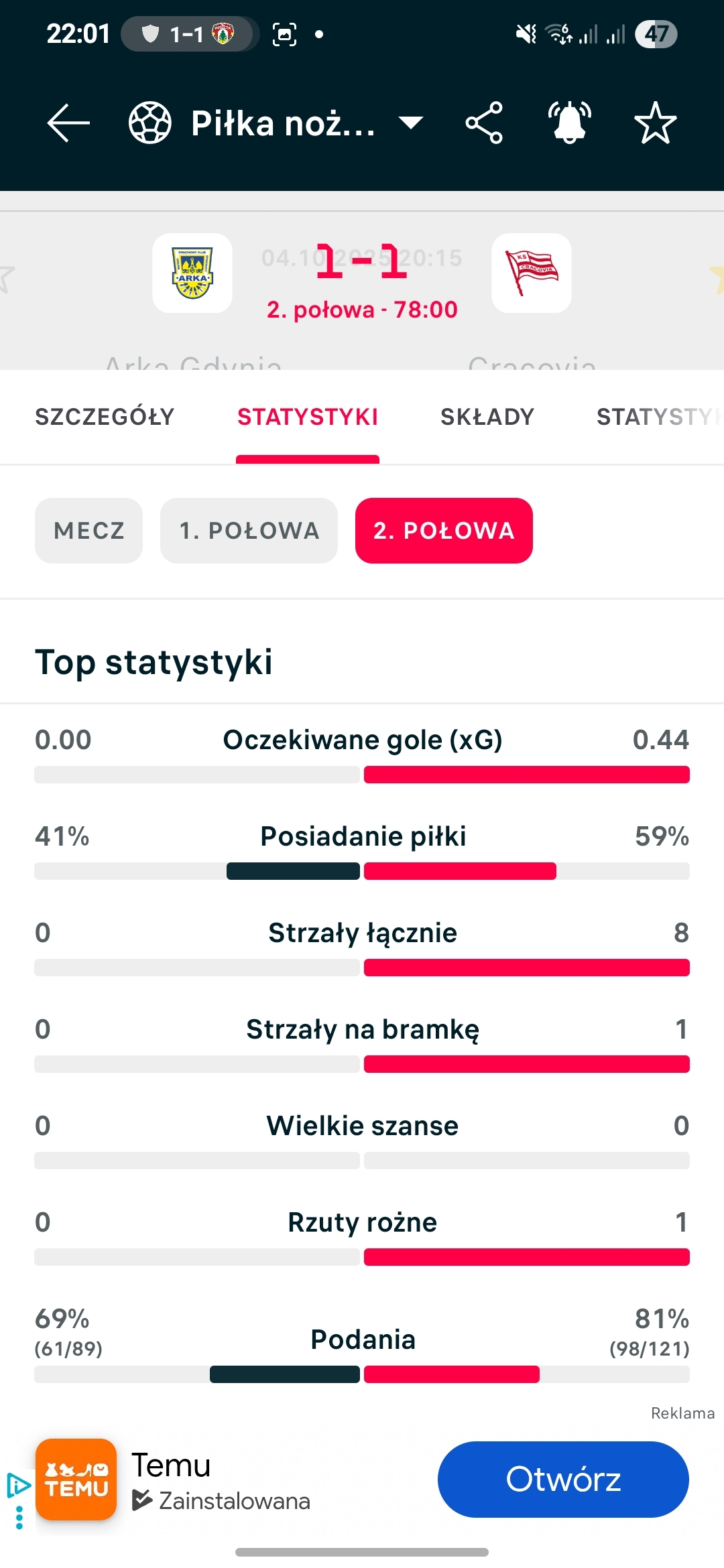Screen dimensions: 724x1568
Task: Tap the football sport icon
Action: pos(149,123)
